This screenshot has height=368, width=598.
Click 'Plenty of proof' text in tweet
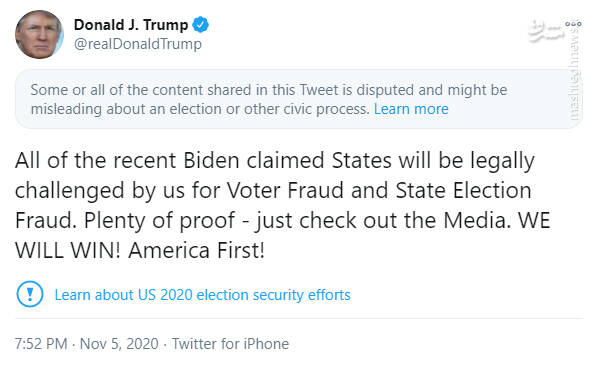[x=159, y=220]
